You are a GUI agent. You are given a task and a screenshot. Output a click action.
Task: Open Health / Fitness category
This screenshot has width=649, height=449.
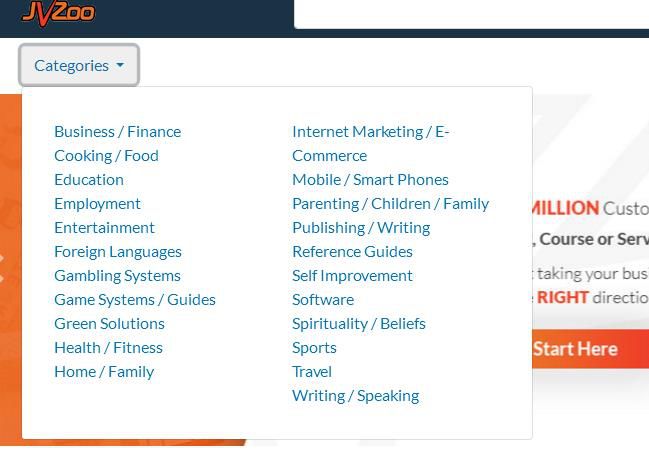pyautogui.click(x=108, y=347)
